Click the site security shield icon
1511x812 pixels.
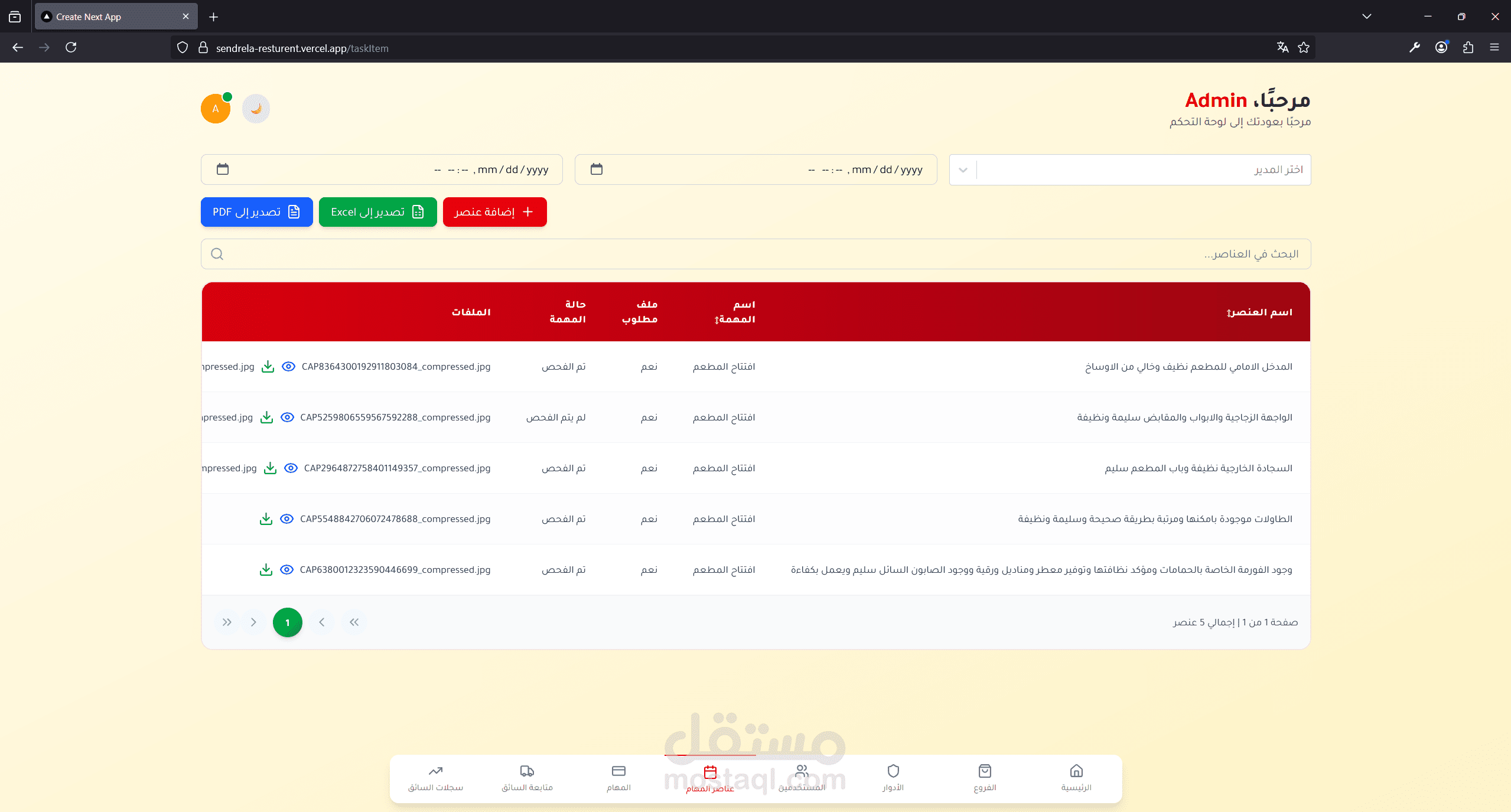183,48
